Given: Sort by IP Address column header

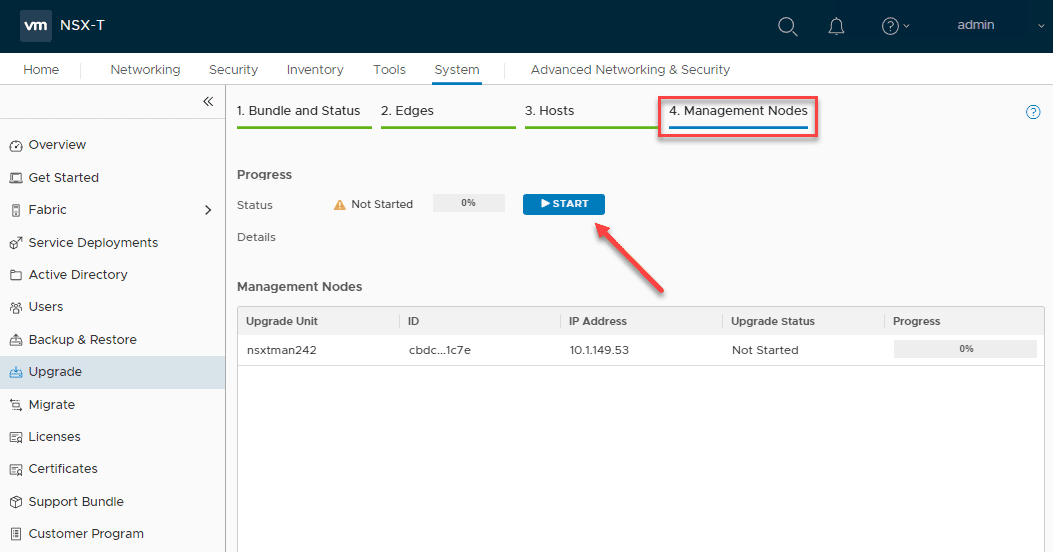Looking at the screenshot, I should 598,322.
